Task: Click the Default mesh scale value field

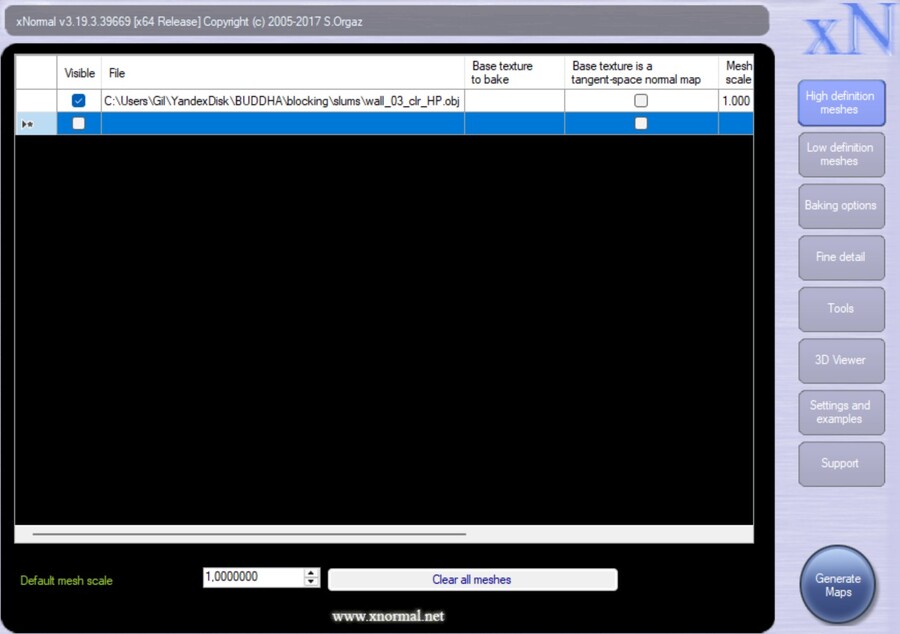Action: pyautogui.click(x=254, y=577)
